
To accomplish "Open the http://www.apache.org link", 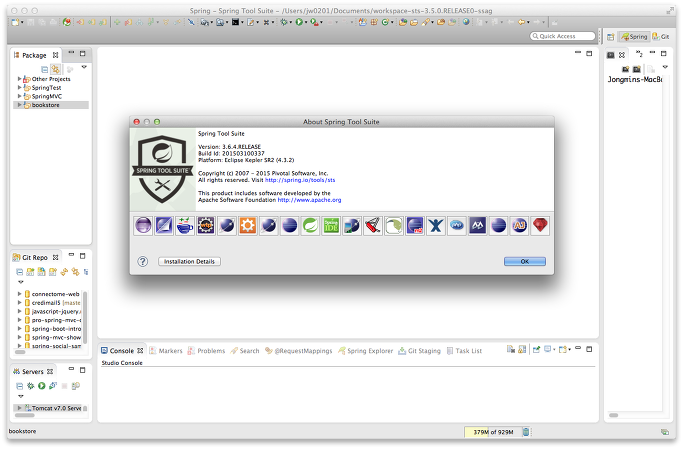I will coord(309,200).
